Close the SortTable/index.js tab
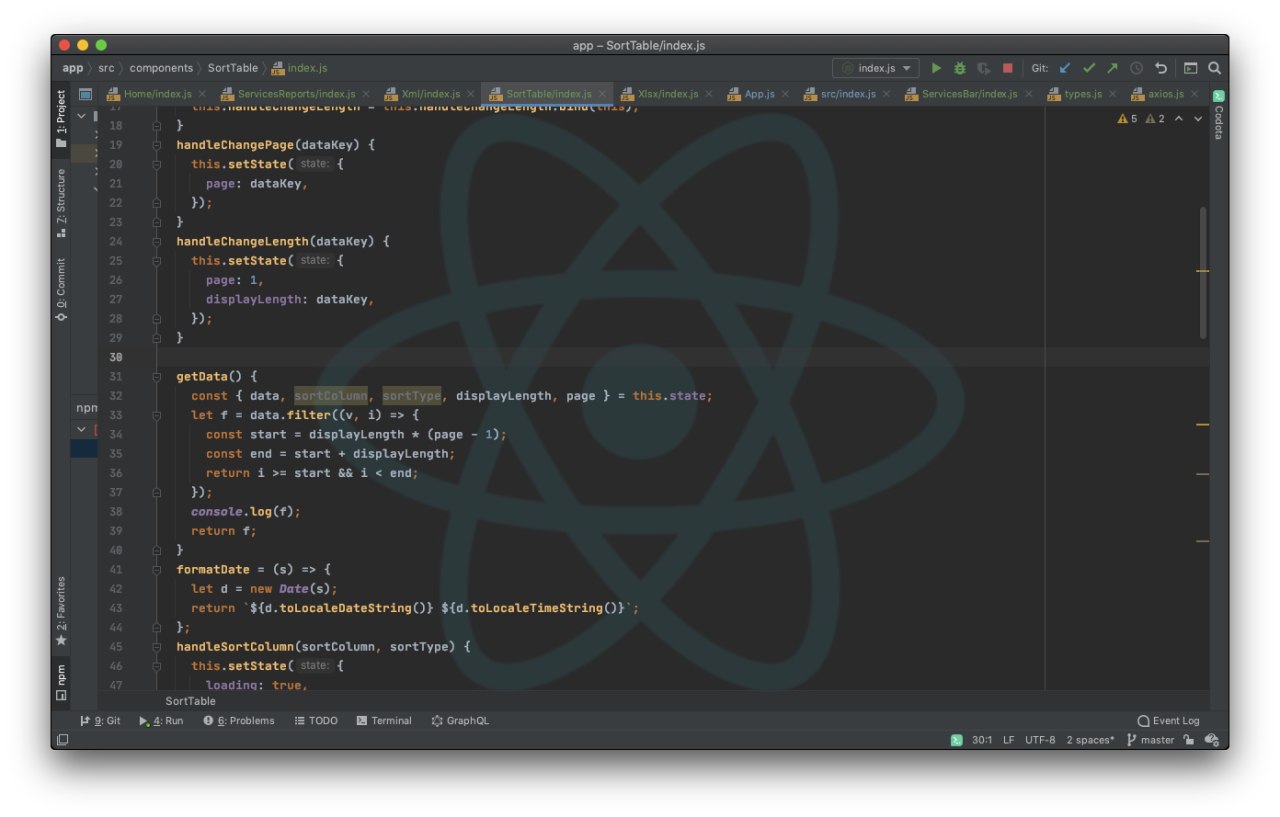 [x=603, y=94]
